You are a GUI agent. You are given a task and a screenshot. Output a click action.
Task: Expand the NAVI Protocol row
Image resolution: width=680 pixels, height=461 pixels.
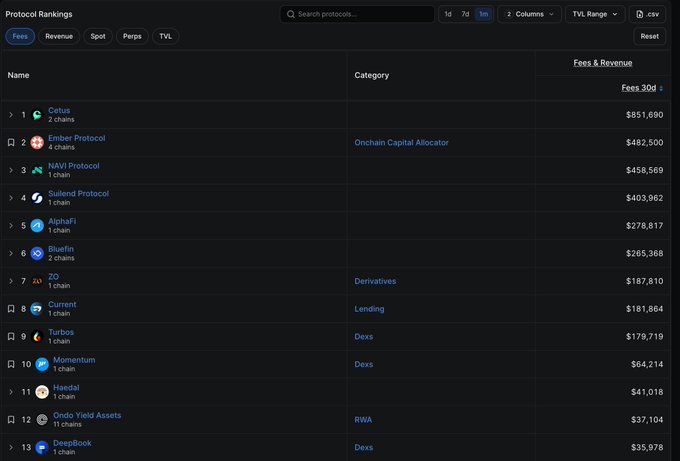[11, 170]
